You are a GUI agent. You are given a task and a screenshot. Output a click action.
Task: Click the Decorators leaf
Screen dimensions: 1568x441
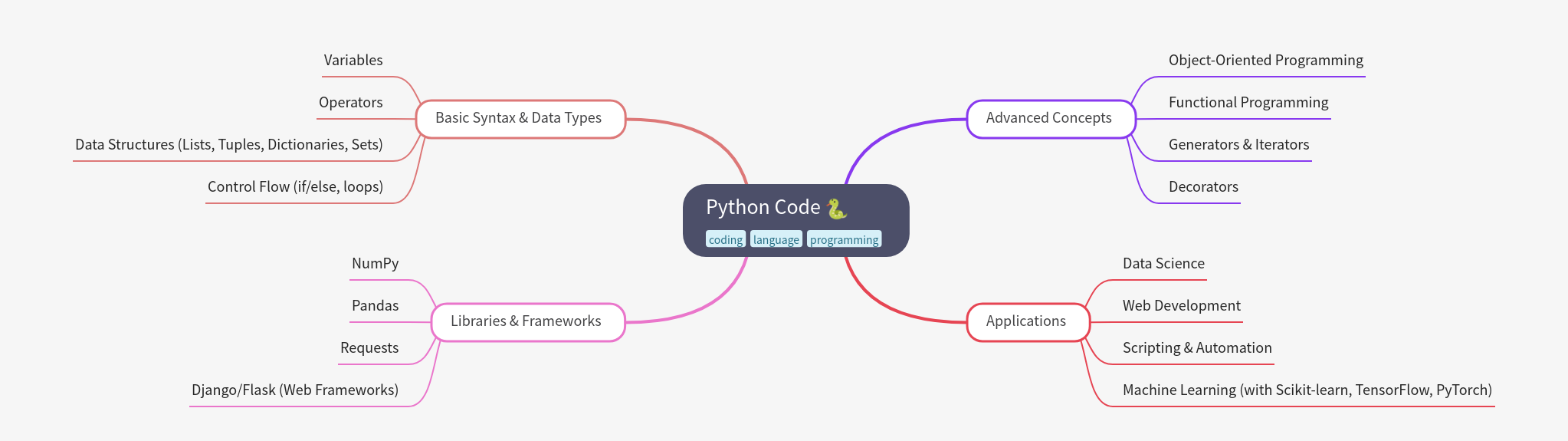[x=1203, y=186]
